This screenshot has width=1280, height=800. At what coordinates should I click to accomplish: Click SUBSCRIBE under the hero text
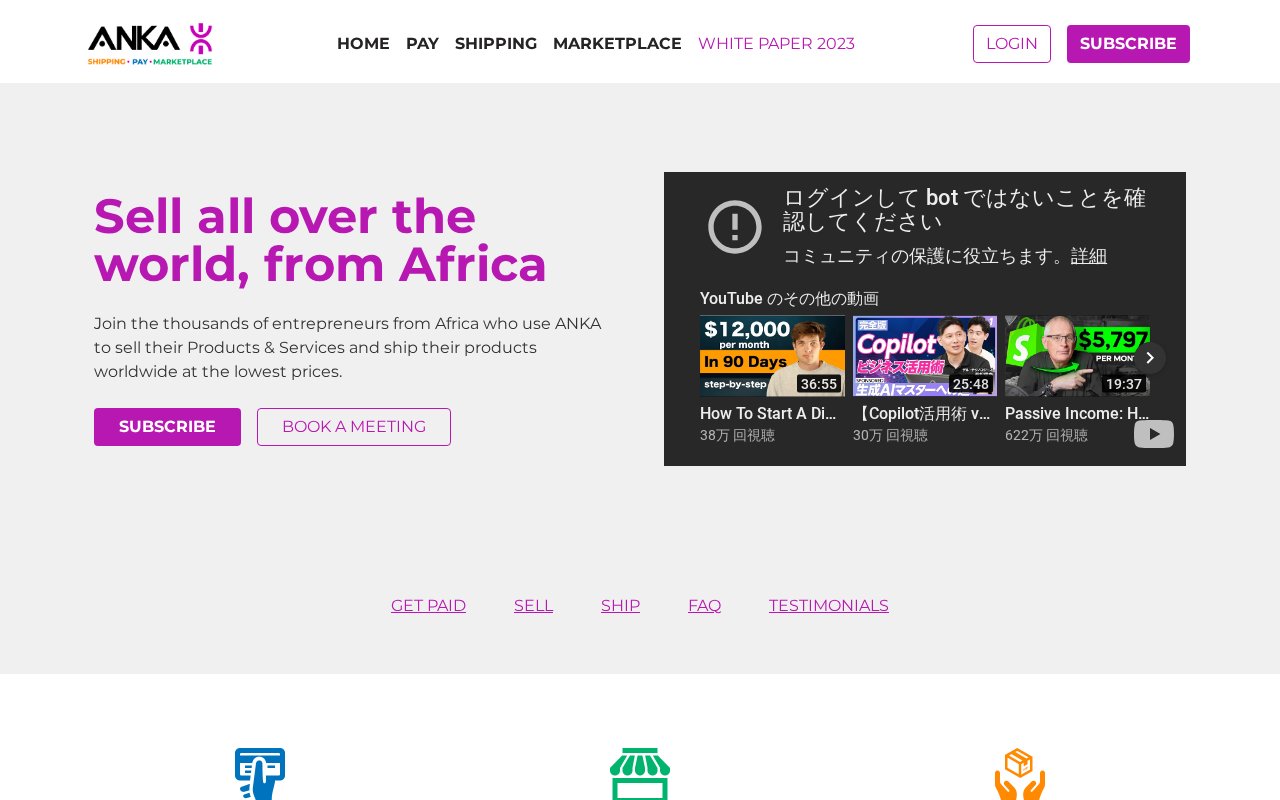click(167, 427)
